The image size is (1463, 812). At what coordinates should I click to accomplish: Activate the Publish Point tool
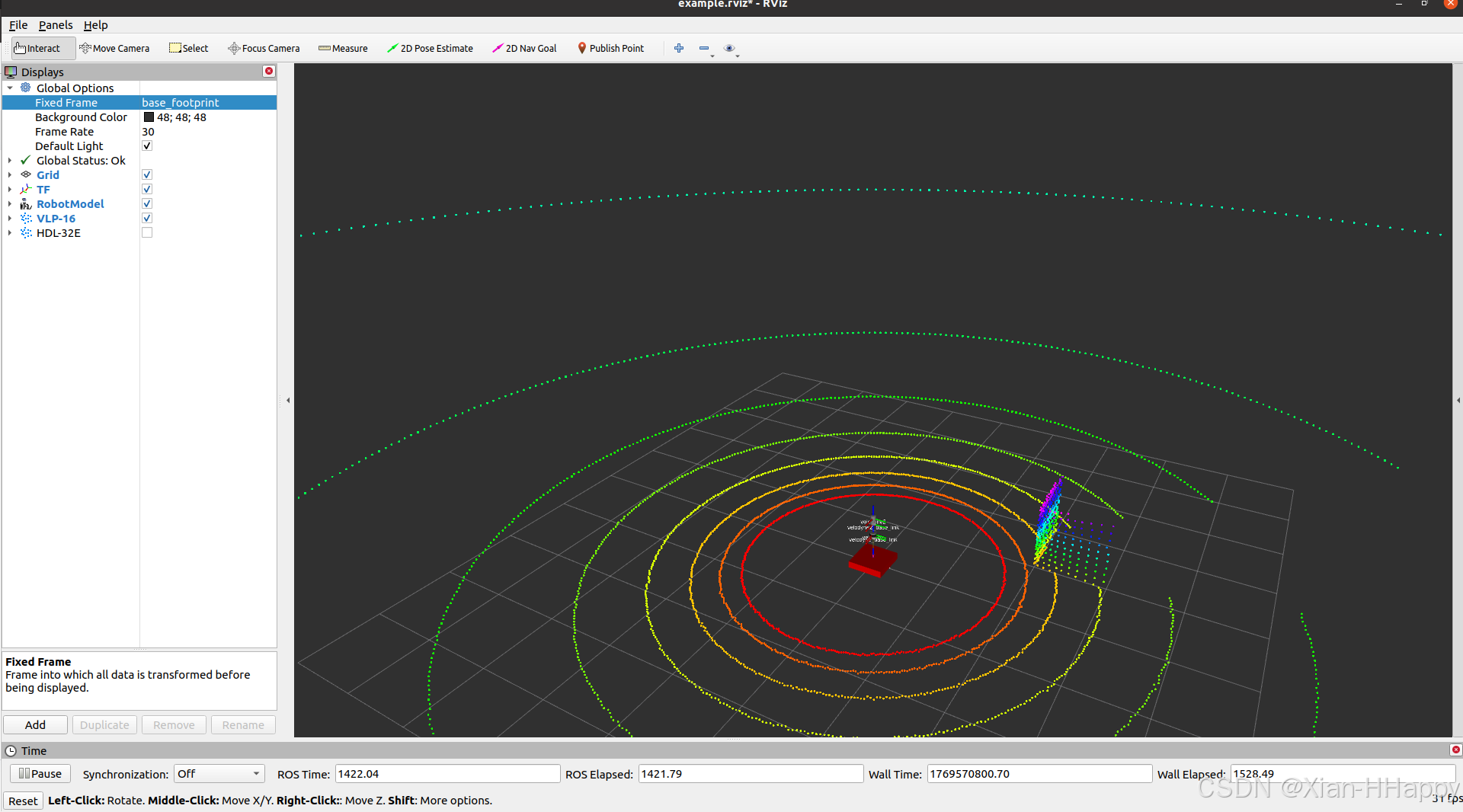610,48
